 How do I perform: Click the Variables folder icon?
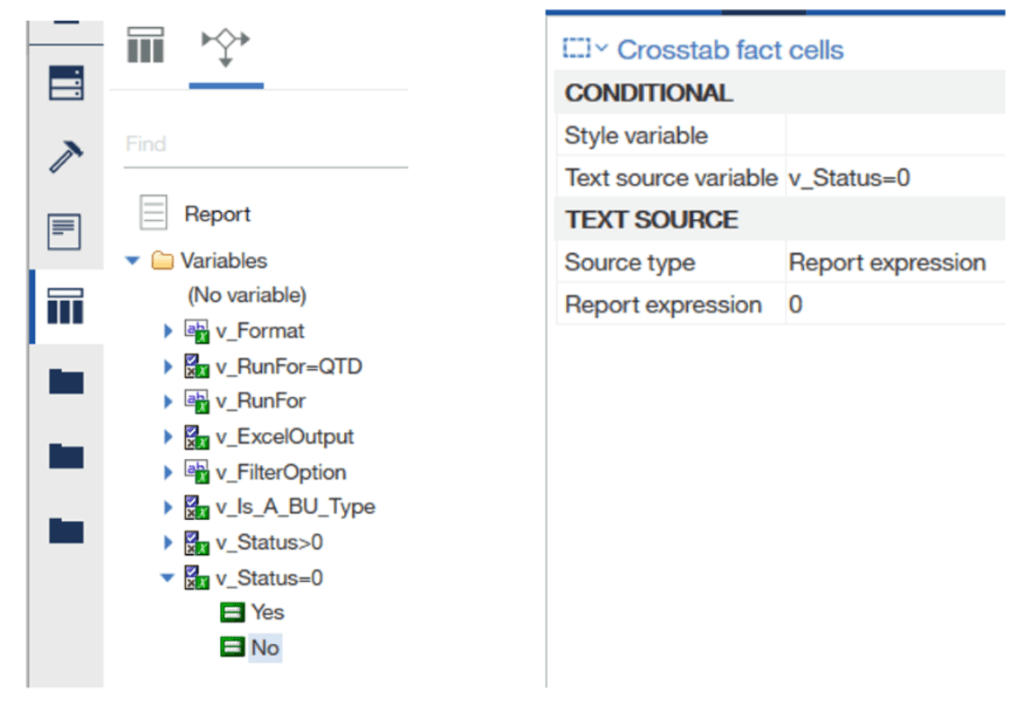click(162, 261)
